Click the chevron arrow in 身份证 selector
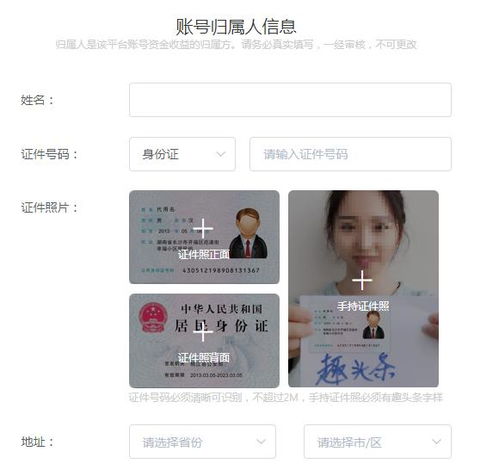The height and width of the screenshot is (470, 499). pyautogui.click(x=221, y=154)
